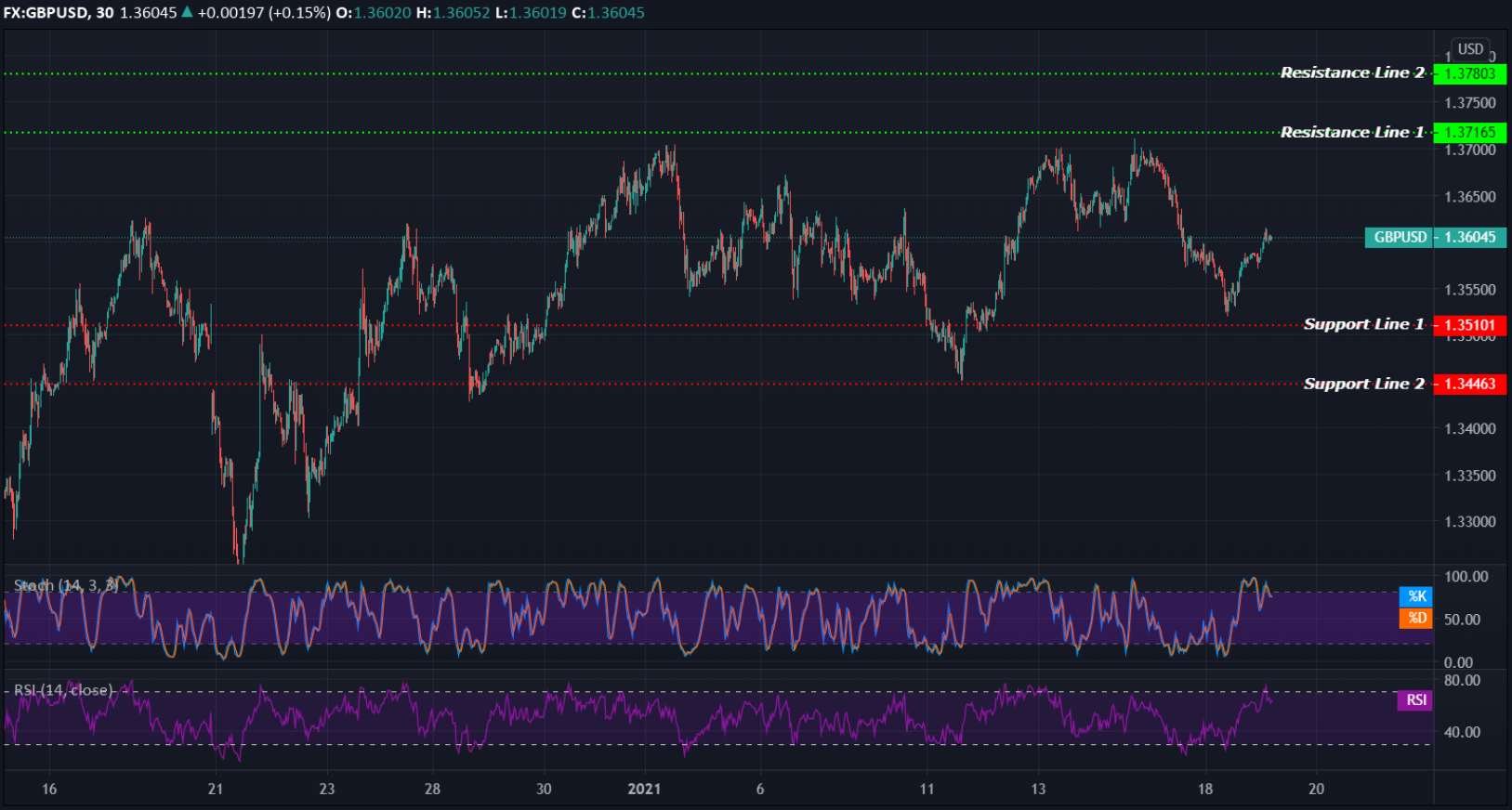This screenshot has height=810, width=1512.
Task: Click date 18 on time axis
Action: pyautogui.click(x=1205, y=789)
